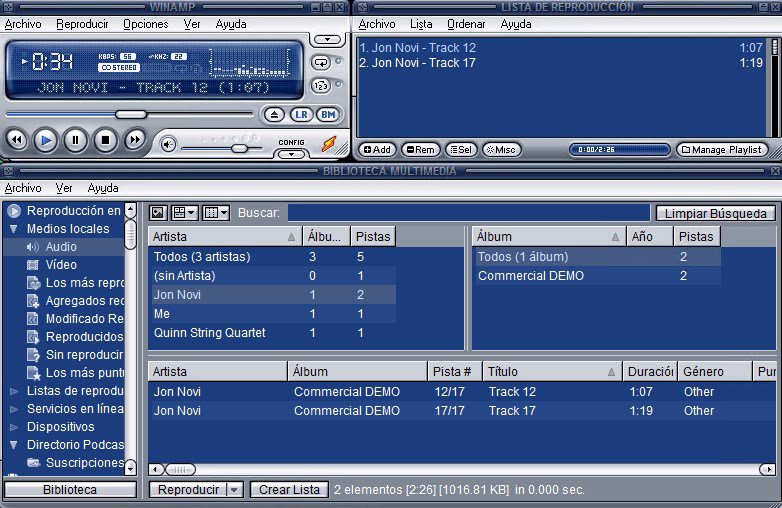Click the Modificado Recientemente icon
This screenshot has width=782, height=508.
pyautogui.click(x=33, y=319)
